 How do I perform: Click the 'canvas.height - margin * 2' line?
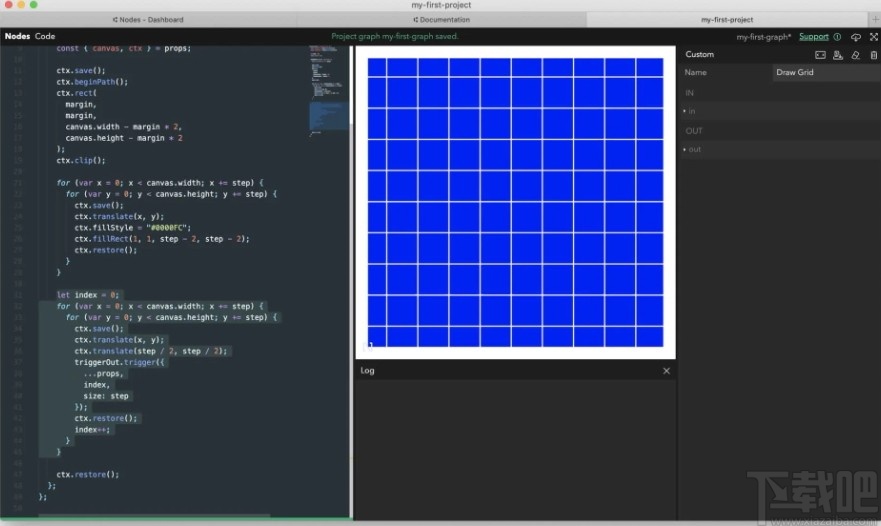pyautogui.click(x=124, y=138)
